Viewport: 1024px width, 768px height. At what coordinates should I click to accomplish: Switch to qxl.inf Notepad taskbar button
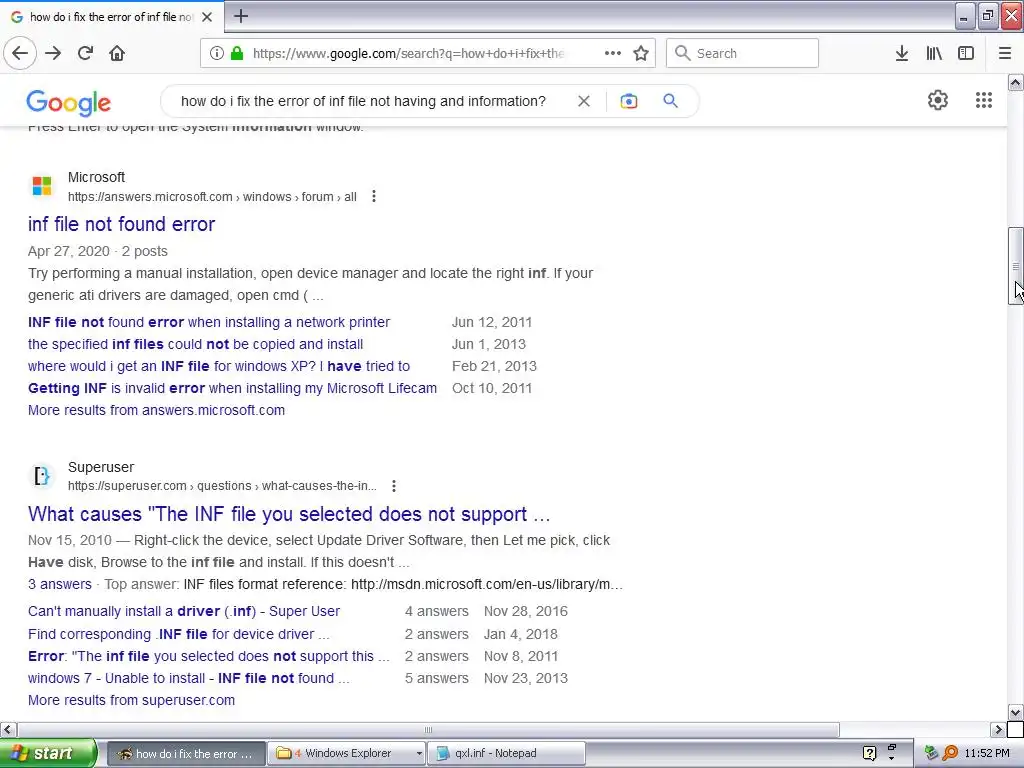point(506,754)
